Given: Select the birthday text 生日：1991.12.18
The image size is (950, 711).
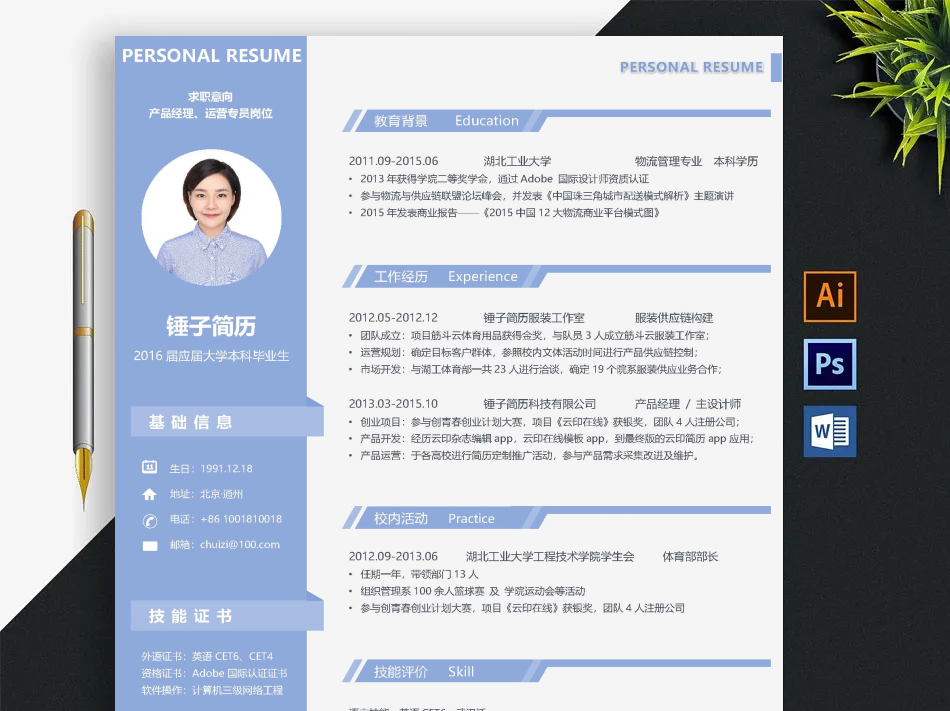Looking at the screenshot, I should (211, 468).
